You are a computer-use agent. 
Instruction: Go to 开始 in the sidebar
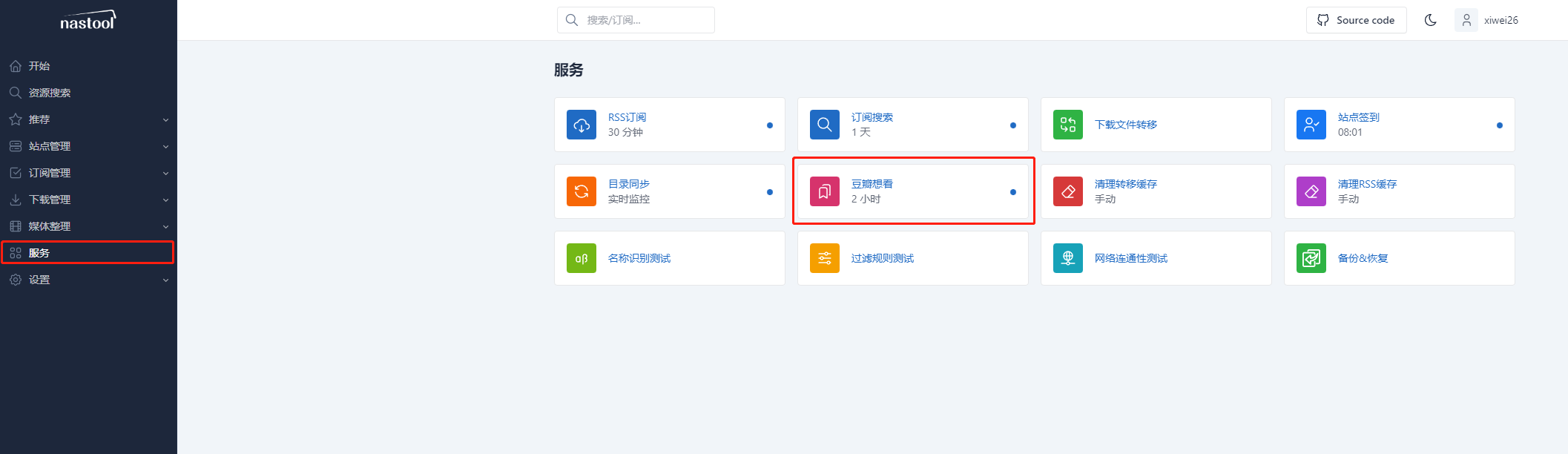pos(39,66)
